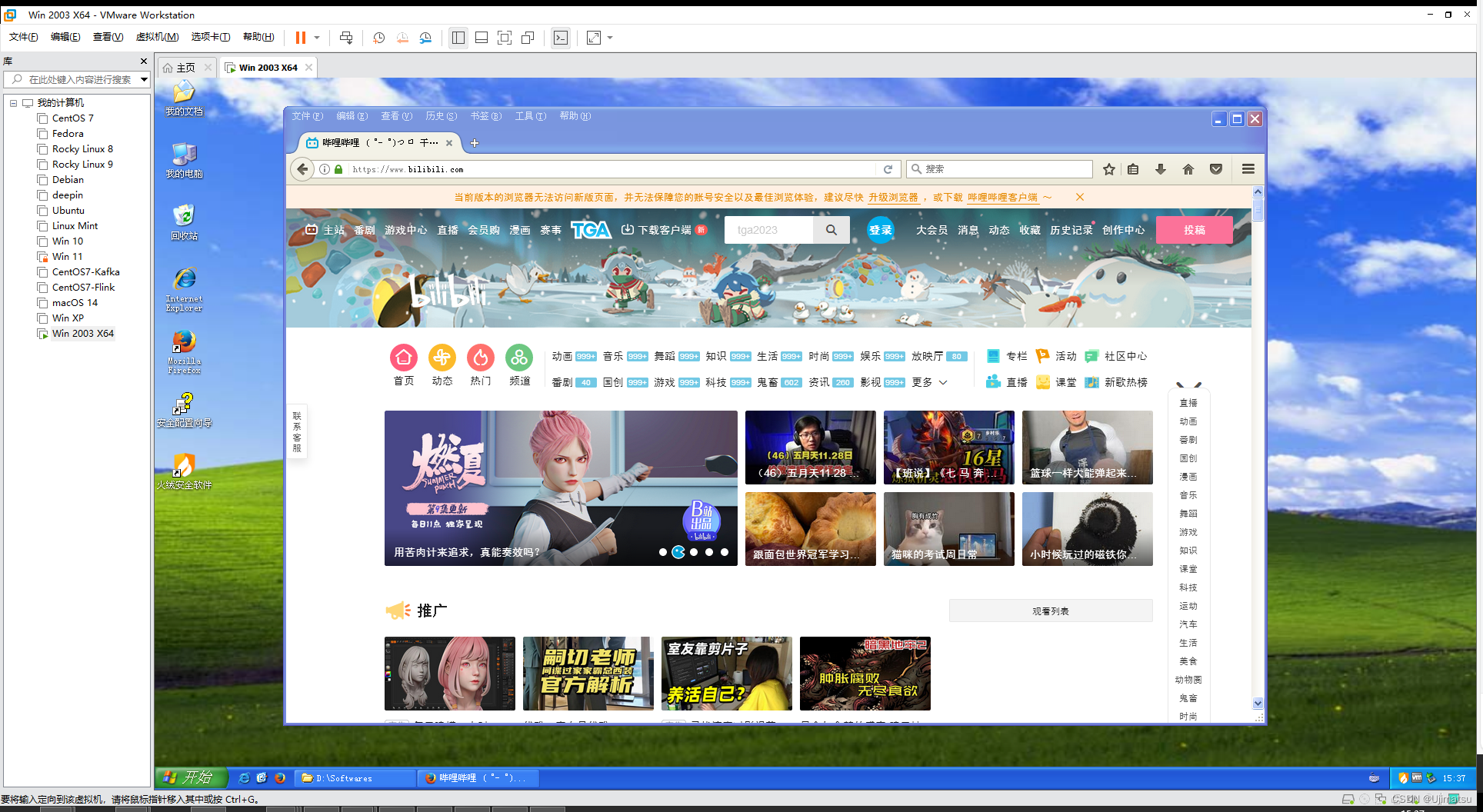The width and height of the screenshot is (1483, 812).
Task: Open the Firefox 书签(B) menu
Action: [x=485, y=116]
